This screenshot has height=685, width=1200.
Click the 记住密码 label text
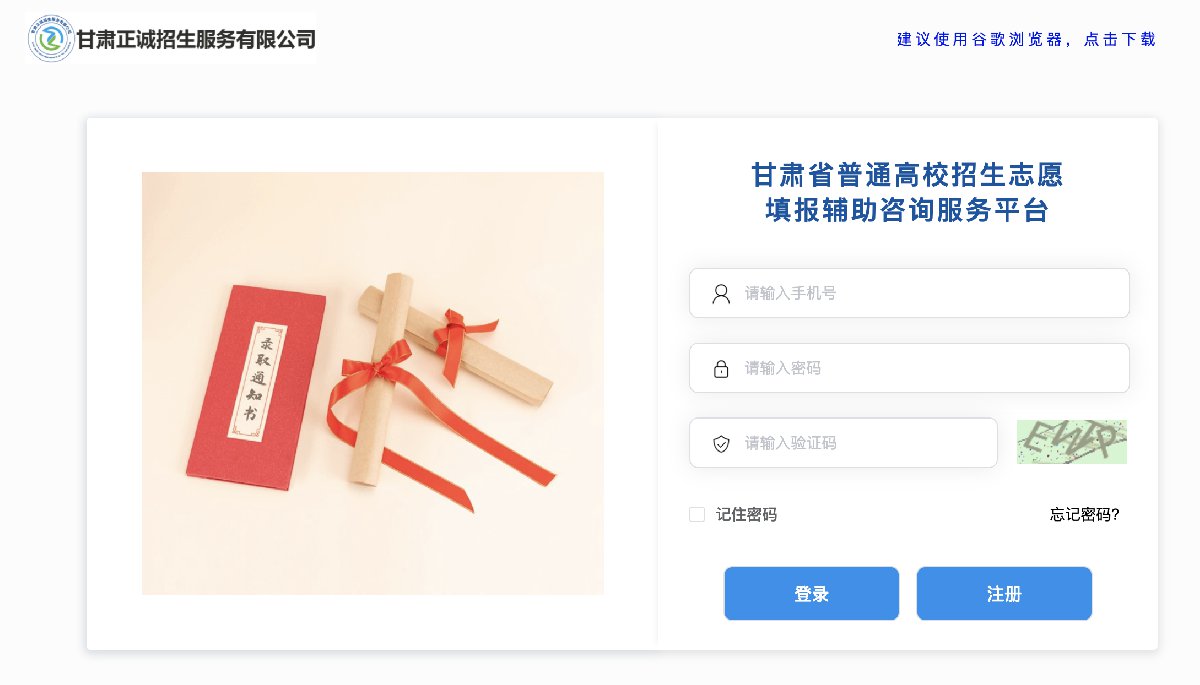(x=746, y=515)
